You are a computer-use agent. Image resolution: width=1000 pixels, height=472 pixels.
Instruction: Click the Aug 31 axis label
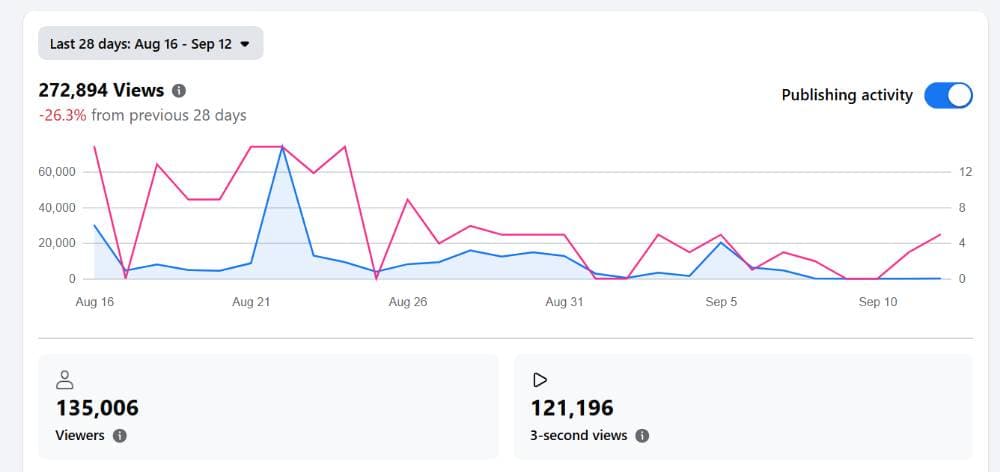coord(564,302)
